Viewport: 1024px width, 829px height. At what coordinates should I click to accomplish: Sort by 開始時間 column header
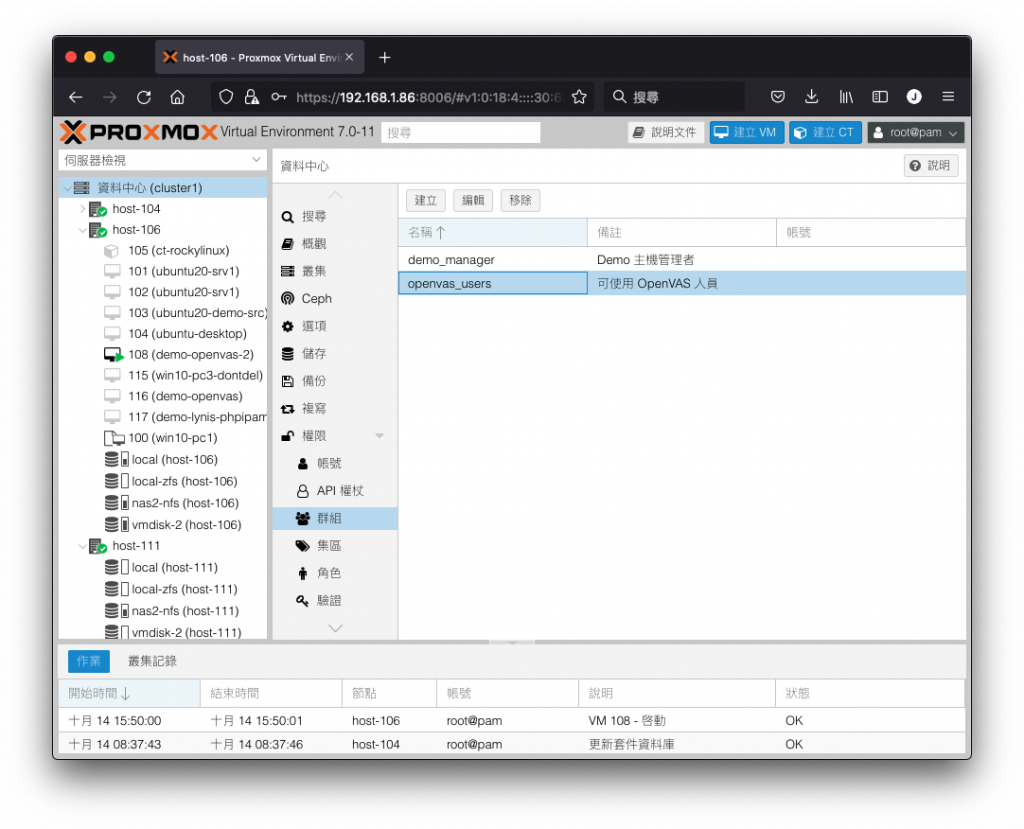pyautogui.click(x=129, y=694)
